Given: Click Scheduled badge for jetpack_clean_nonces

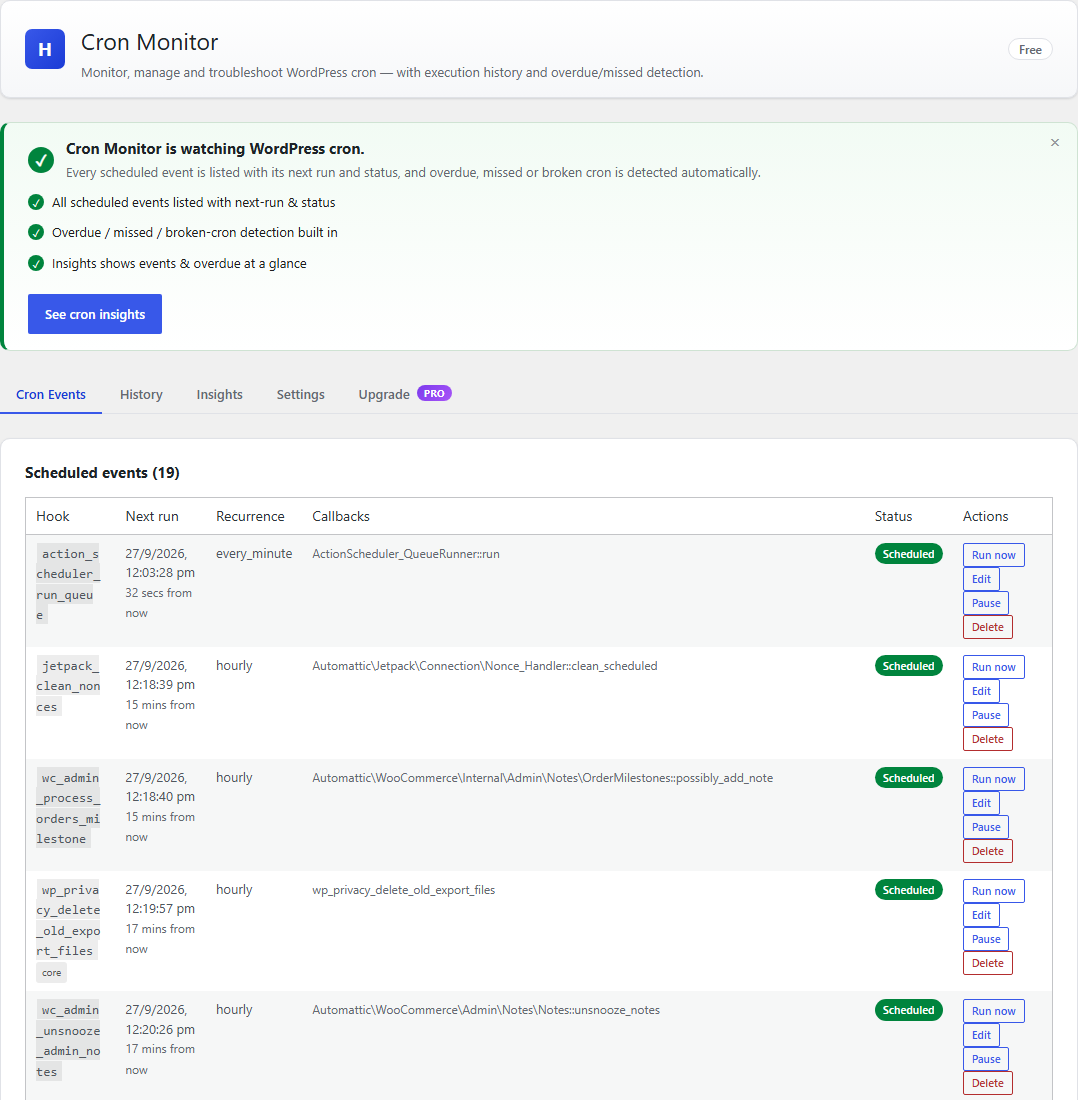Looking at the screenshot, I should (908, 666).
